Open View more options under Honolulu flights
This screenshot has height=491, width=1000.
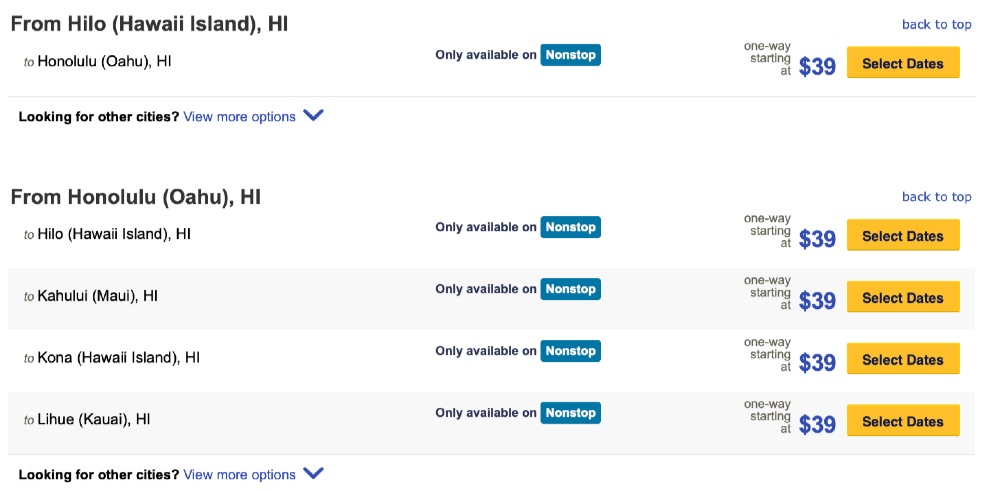pyautogui.click(x=239, y=474)
